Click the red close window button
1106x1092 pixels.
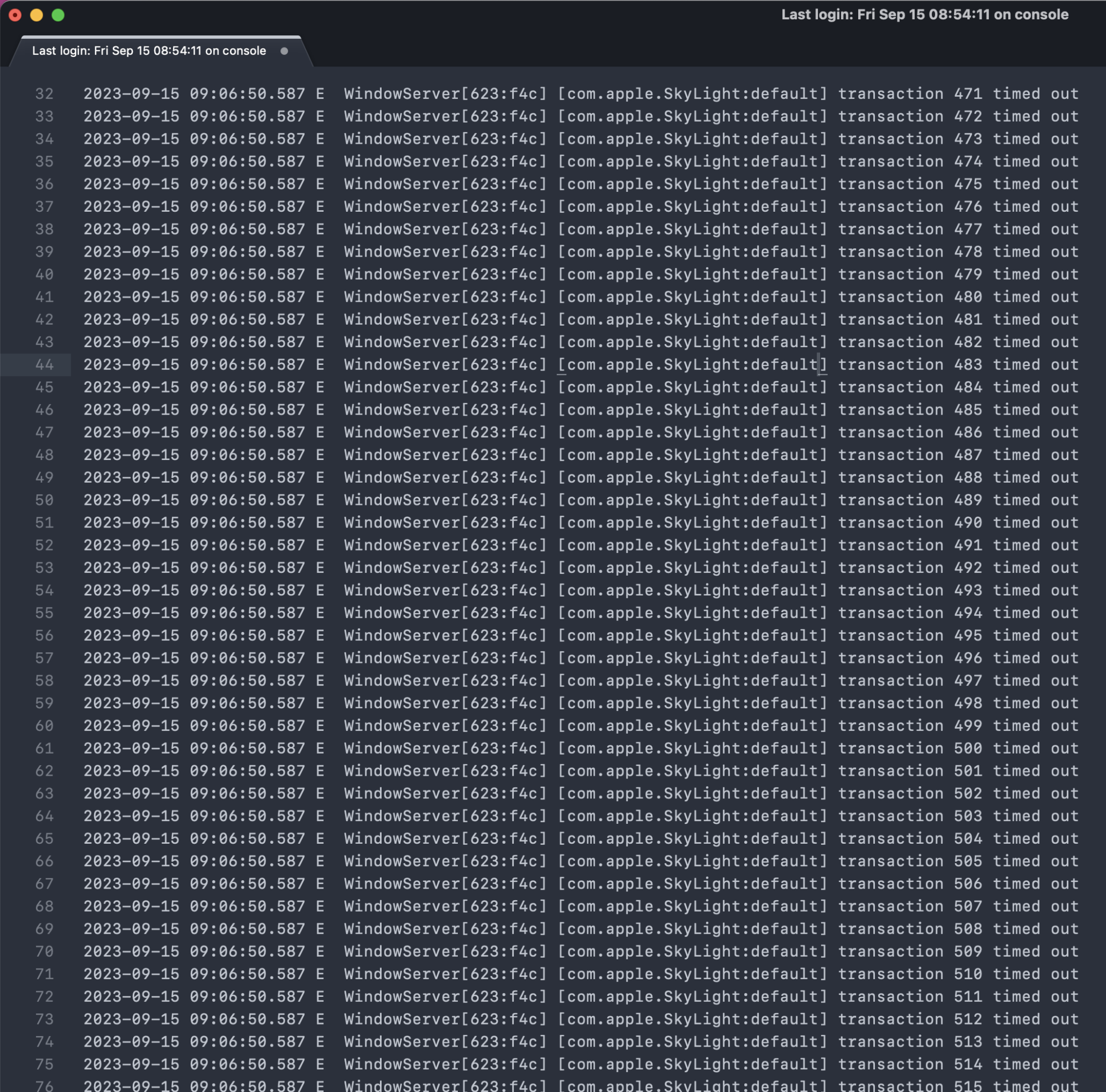click(x=15, y=15)
